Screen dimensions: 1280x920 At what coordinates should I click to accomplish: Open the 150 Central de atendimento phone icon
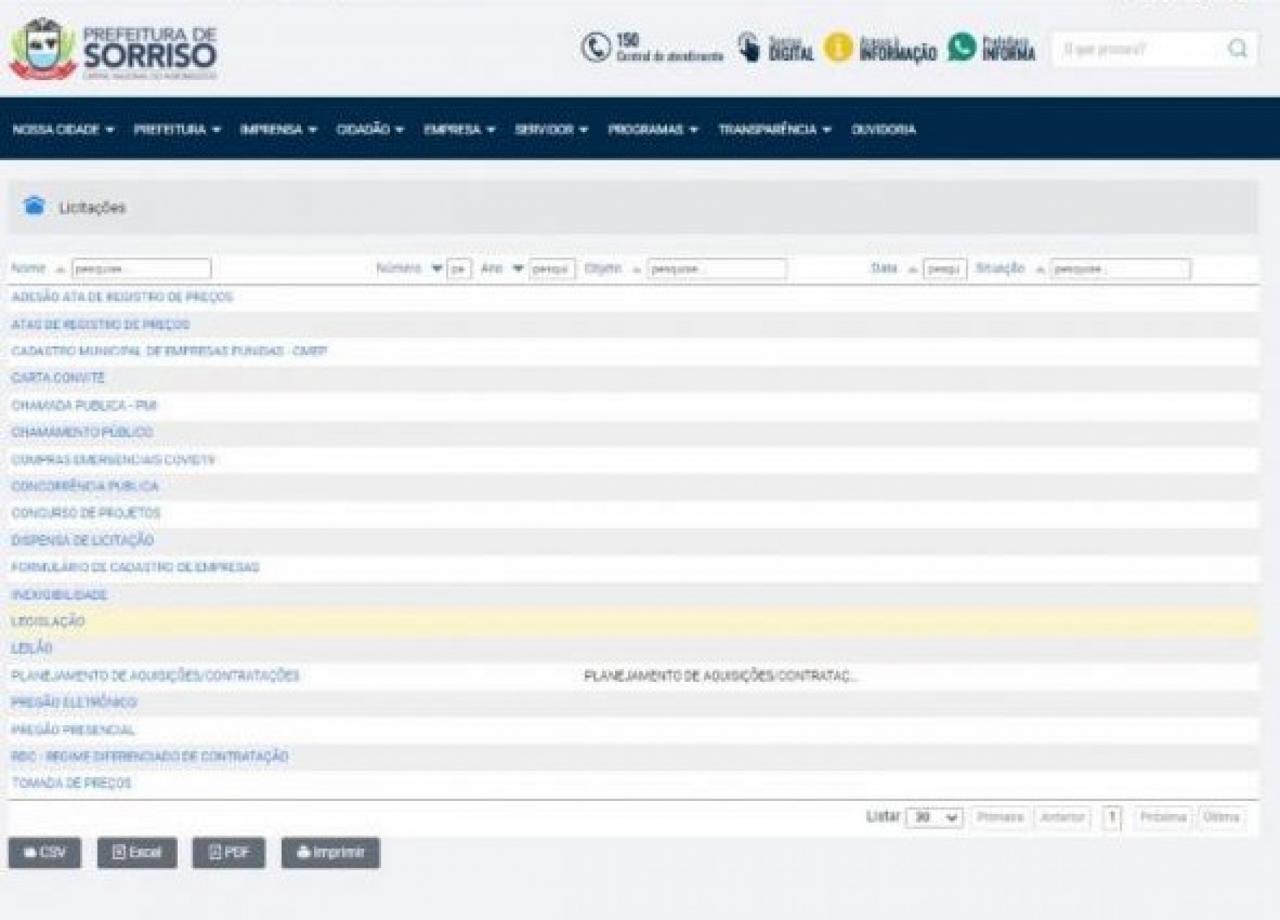tap(596, 47)
